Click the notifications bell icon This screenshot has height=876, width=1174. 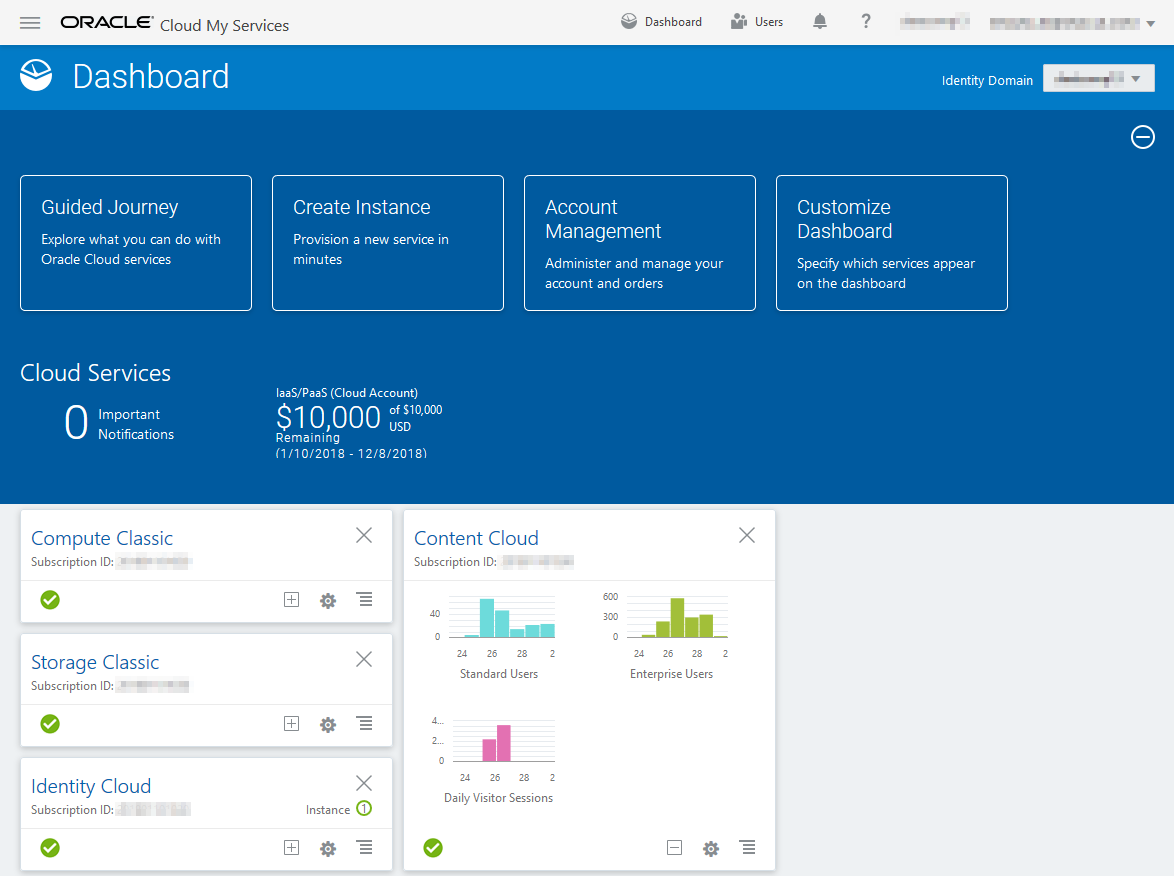pyautogui.click(x=819, y=21)
